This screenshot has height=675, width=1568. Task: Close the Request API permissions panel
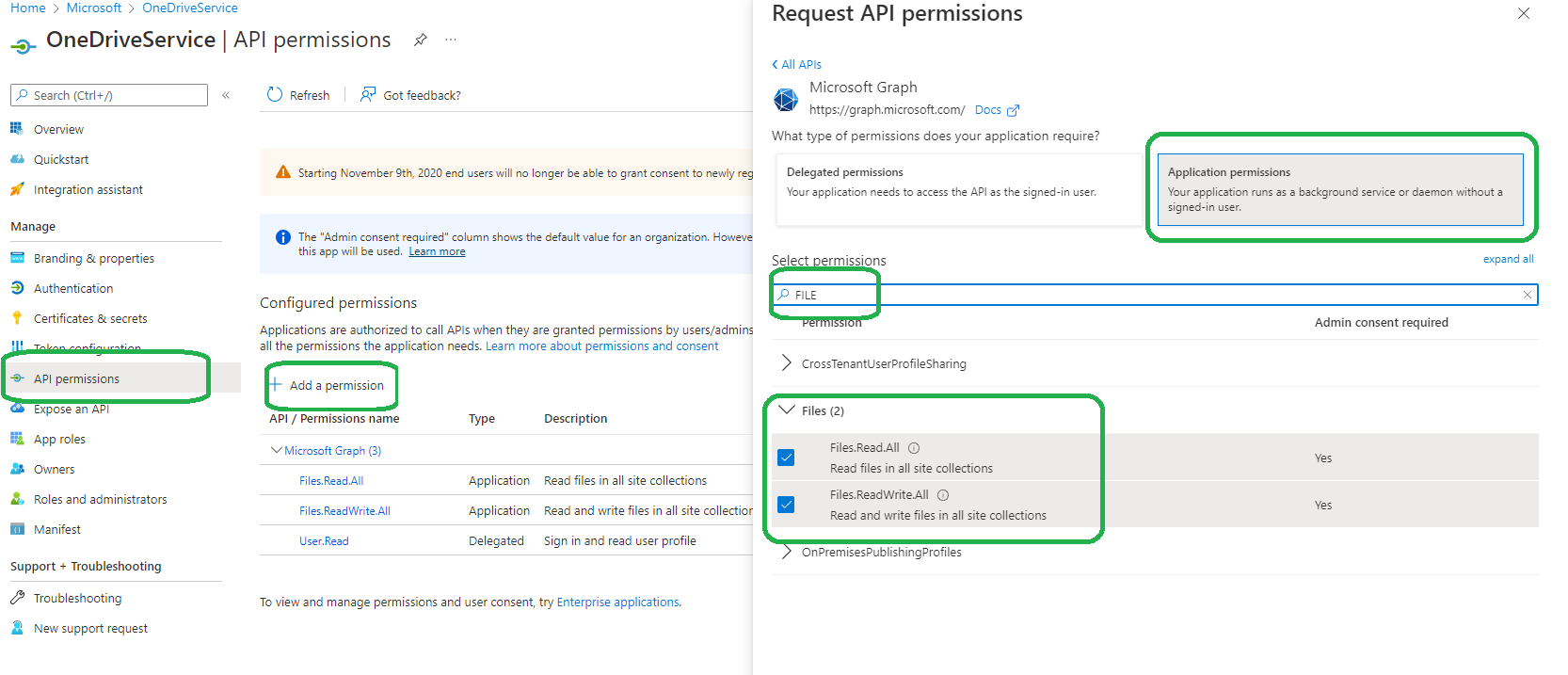click(1524, 13)
